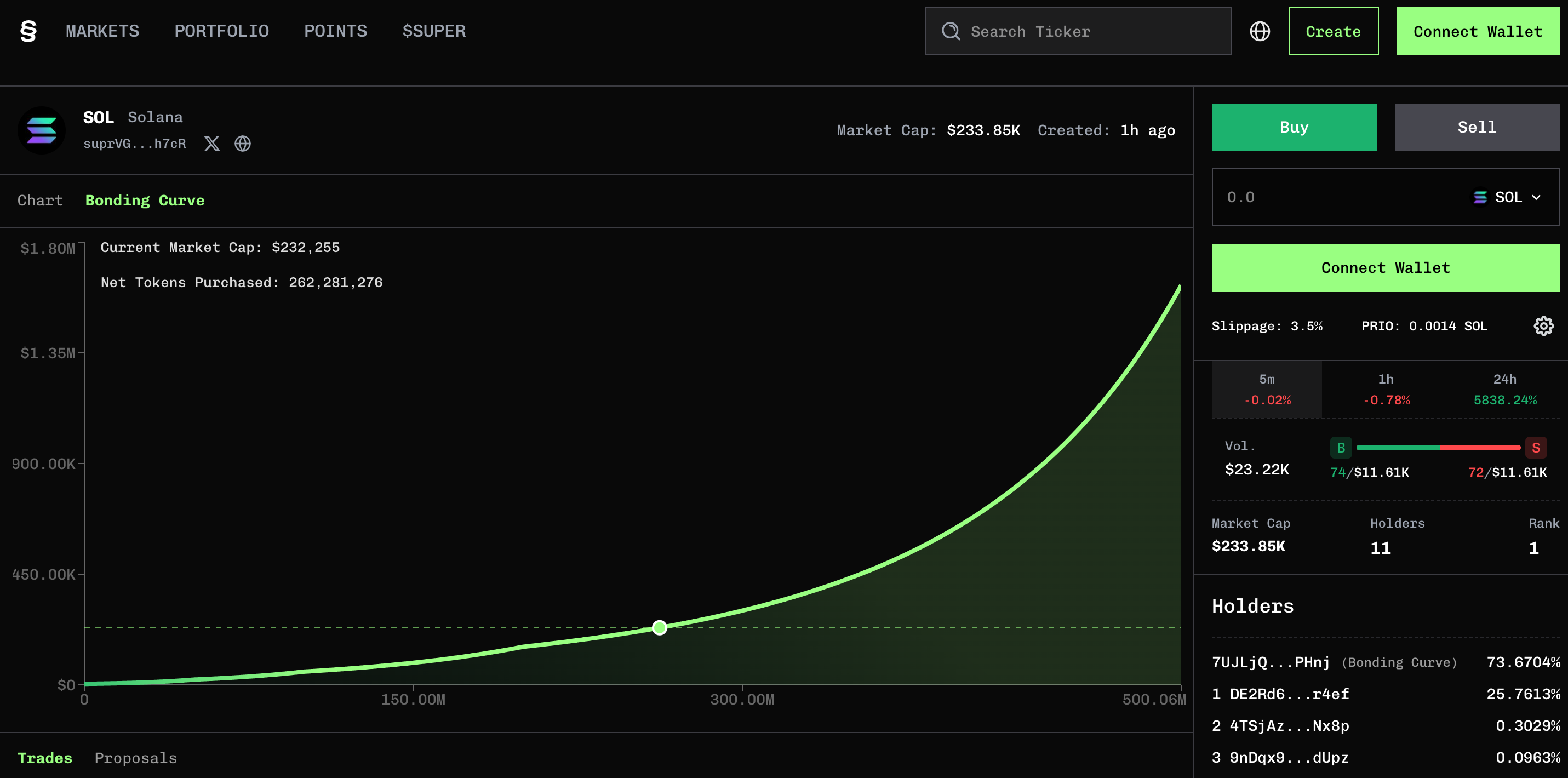
Task: Open the language globe icon
Action: (1260, 31)
